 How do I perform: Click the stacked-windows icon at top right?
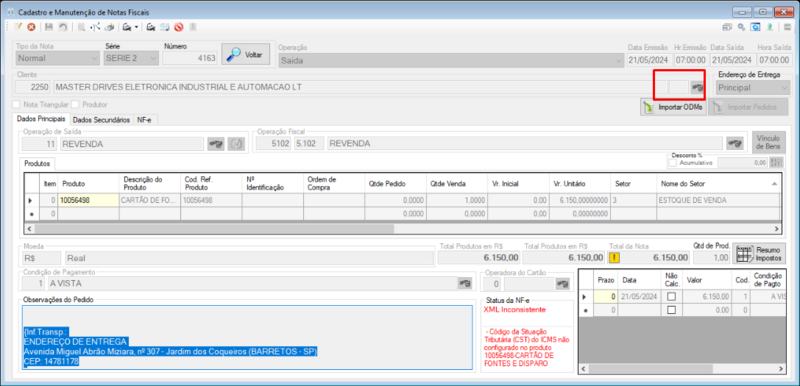click(x=727, y=27)
